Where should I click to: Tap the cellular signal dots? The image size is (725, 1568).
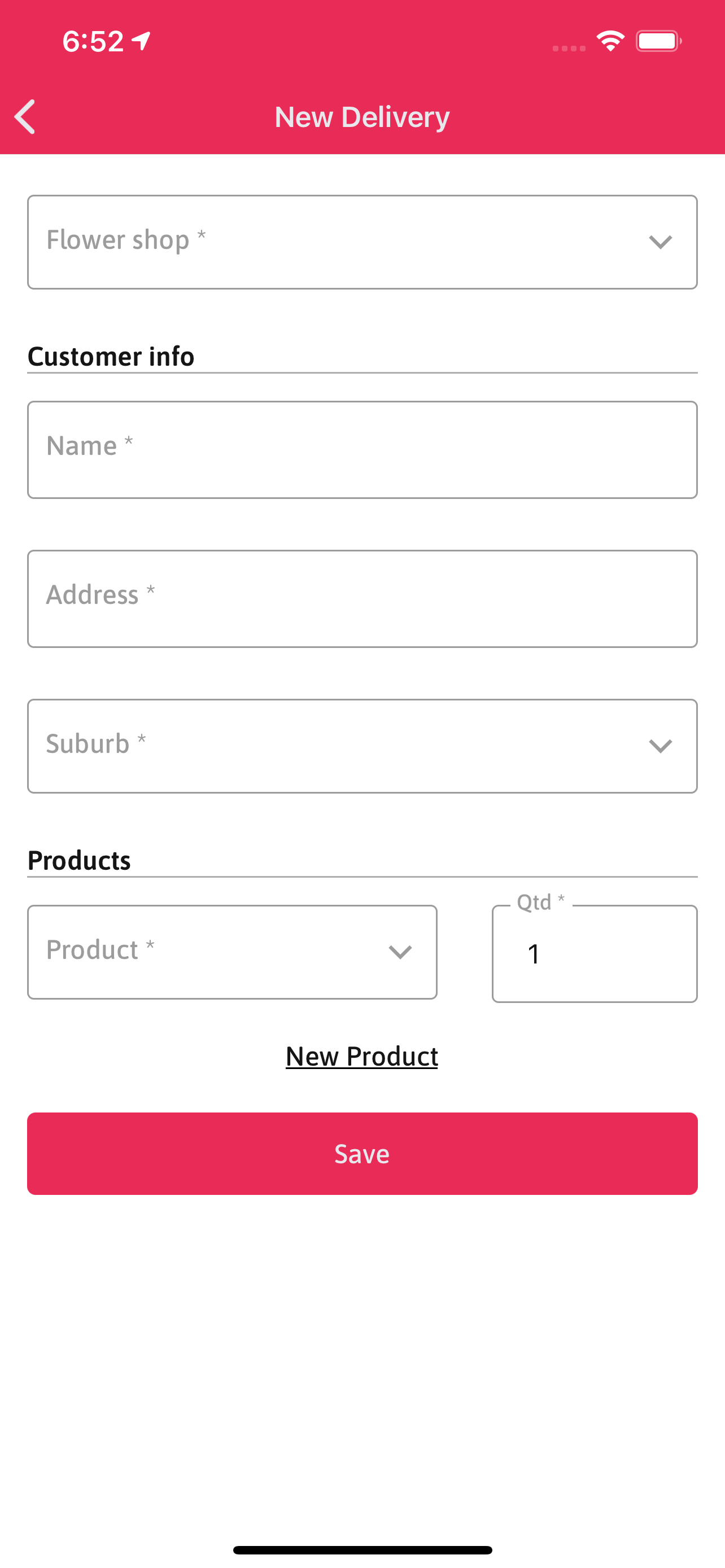tap(569, 48)
